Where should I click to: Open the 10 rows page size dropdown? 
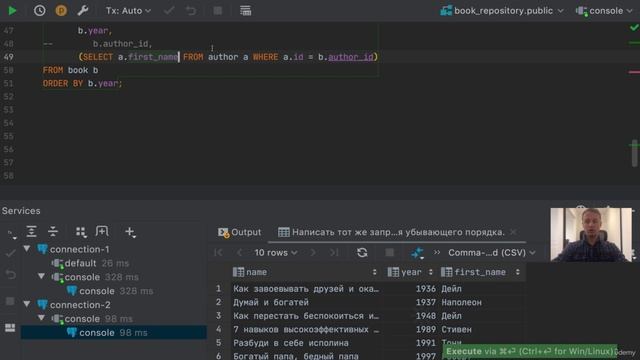(276, 253)
